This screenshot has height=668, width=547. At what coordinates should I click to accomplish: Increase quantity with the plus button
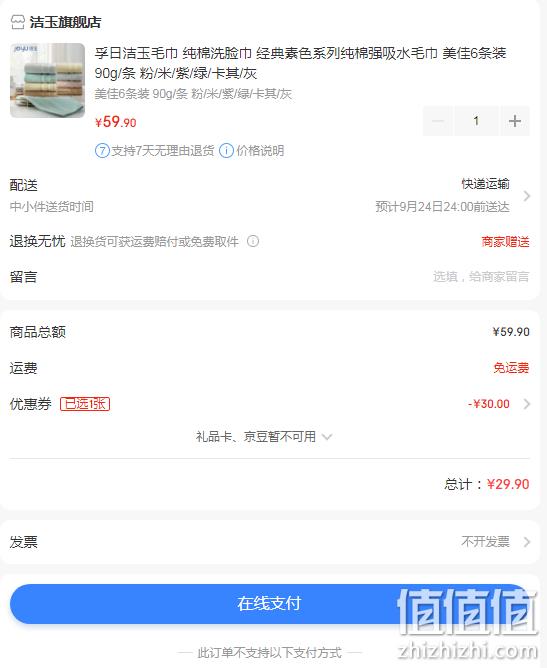(x=515, y=121)
